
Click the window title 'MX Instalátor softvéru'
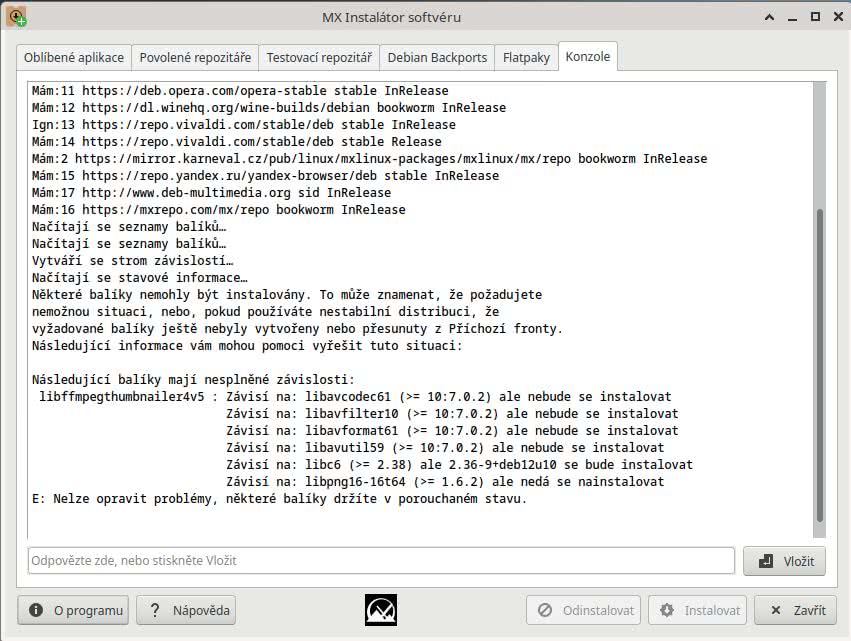coord(391,17)
